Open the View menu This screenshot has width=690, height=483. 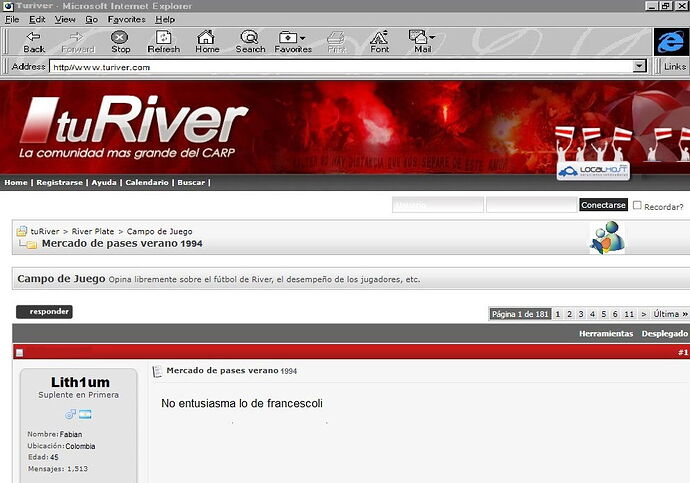point(65,19)
